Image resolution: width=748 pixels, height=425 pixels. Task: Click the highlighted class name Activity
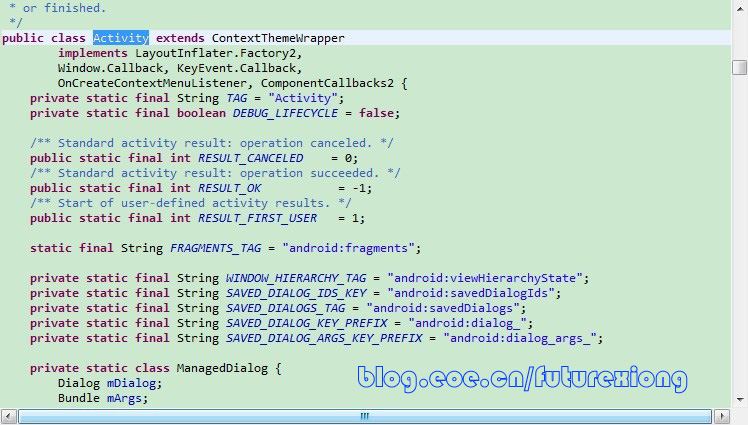coord(121,38)
